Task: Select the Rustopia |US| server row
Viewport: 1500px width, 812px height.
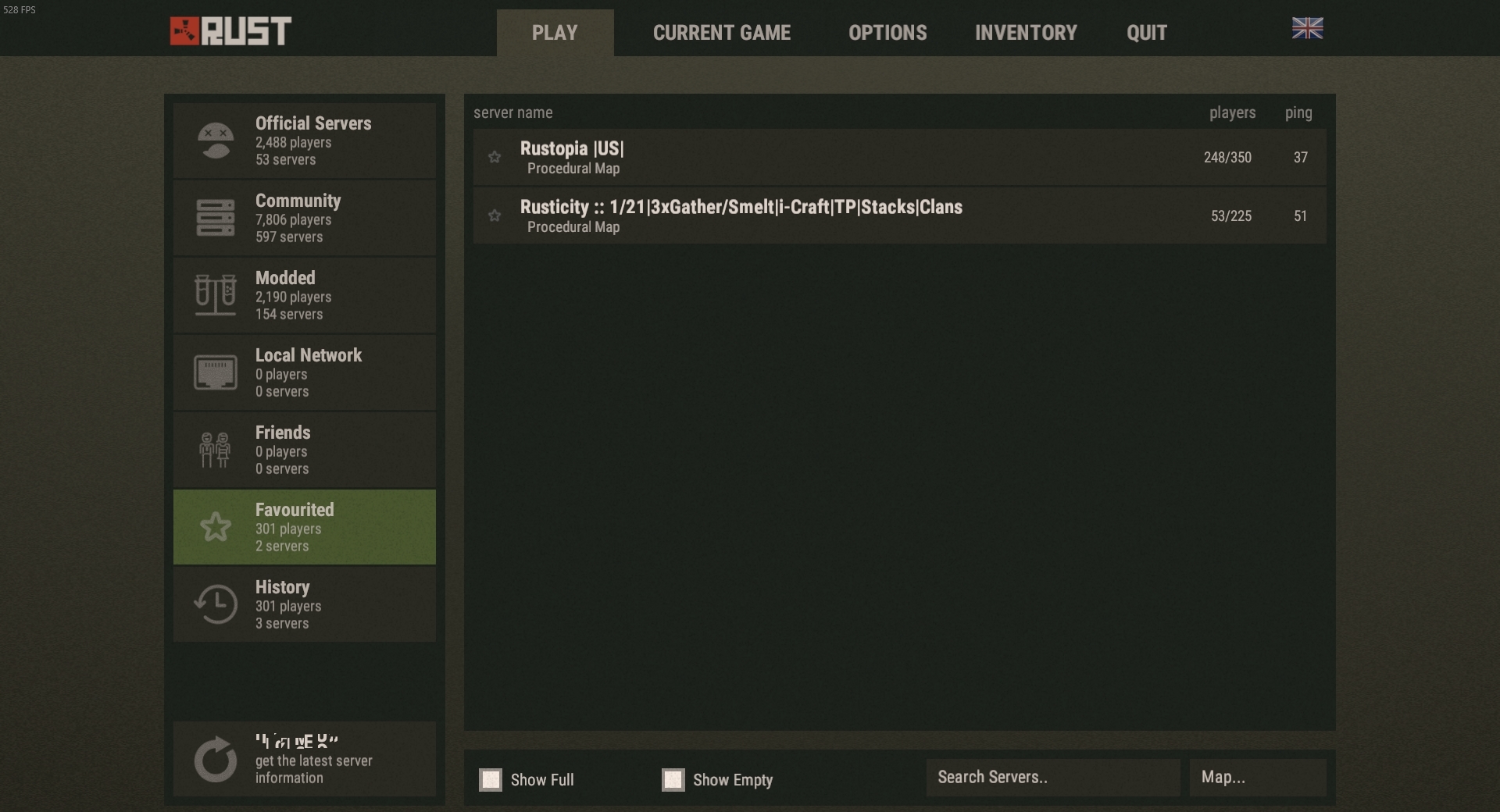Action: 900,157
